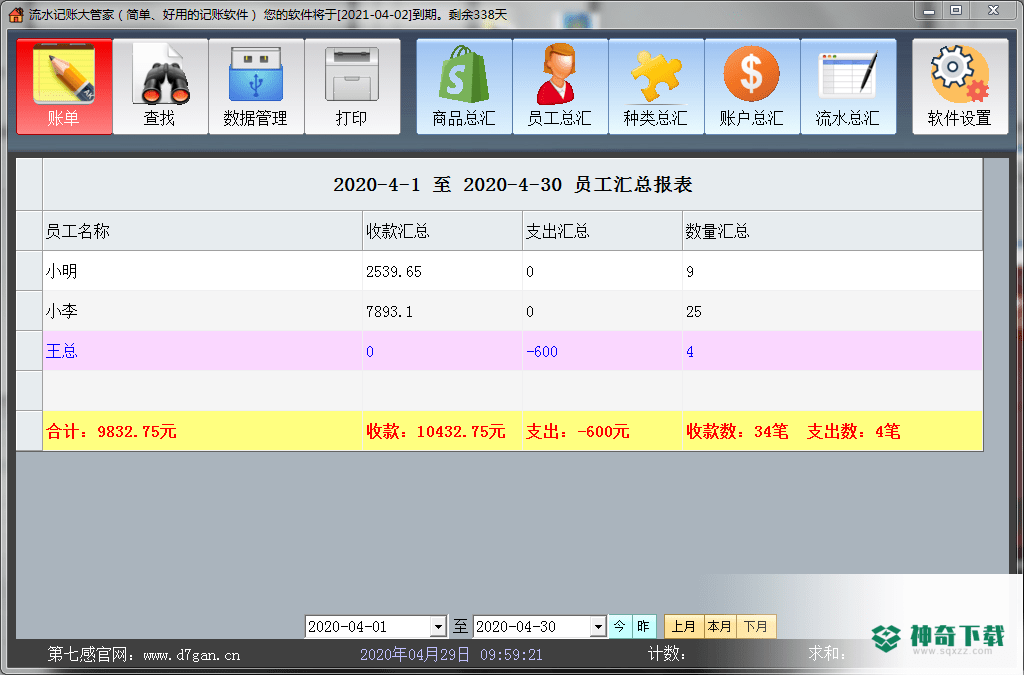The width and height of the screenshot is (1024, 675).
Task: Click the app house icon in title bar
Action: click(x=15, y=14)
